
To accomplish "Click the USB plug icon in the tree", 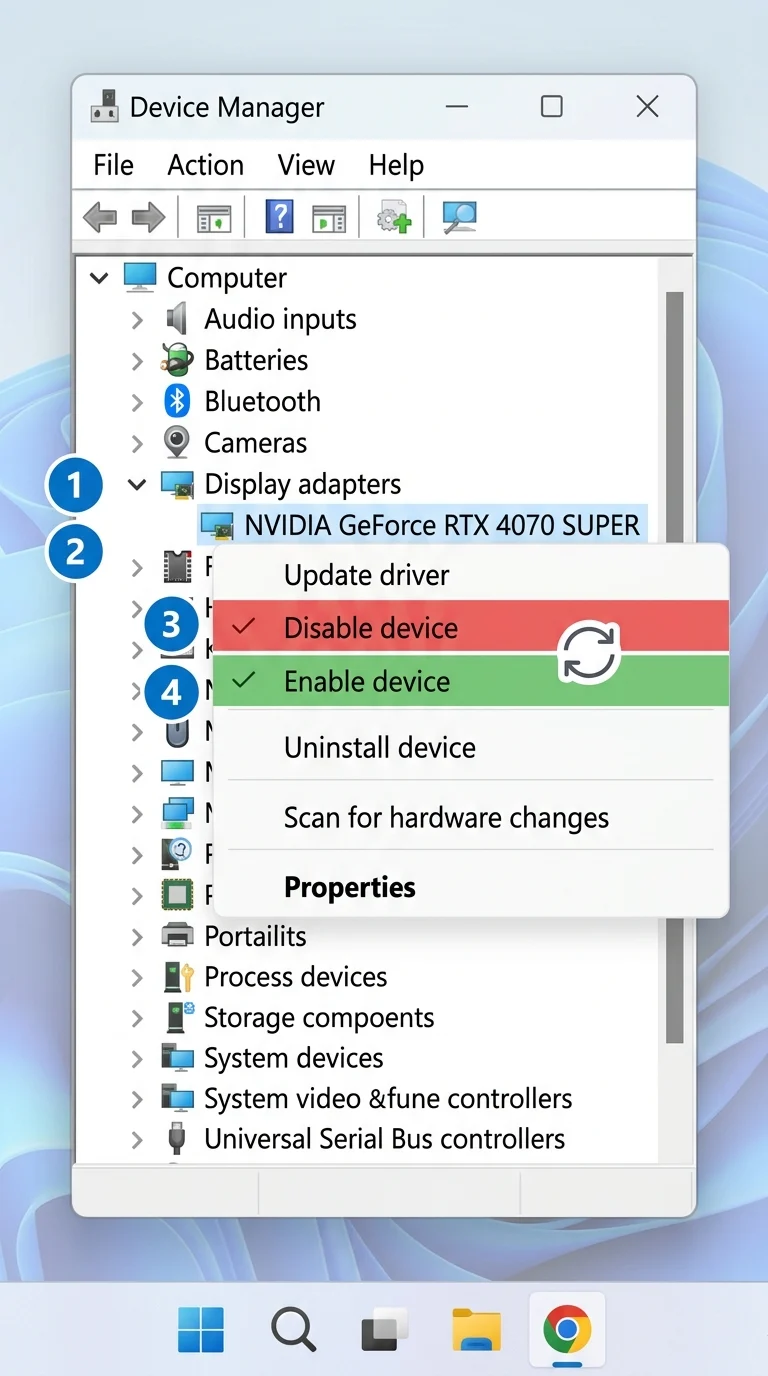I will click(x=177, y=1139).
